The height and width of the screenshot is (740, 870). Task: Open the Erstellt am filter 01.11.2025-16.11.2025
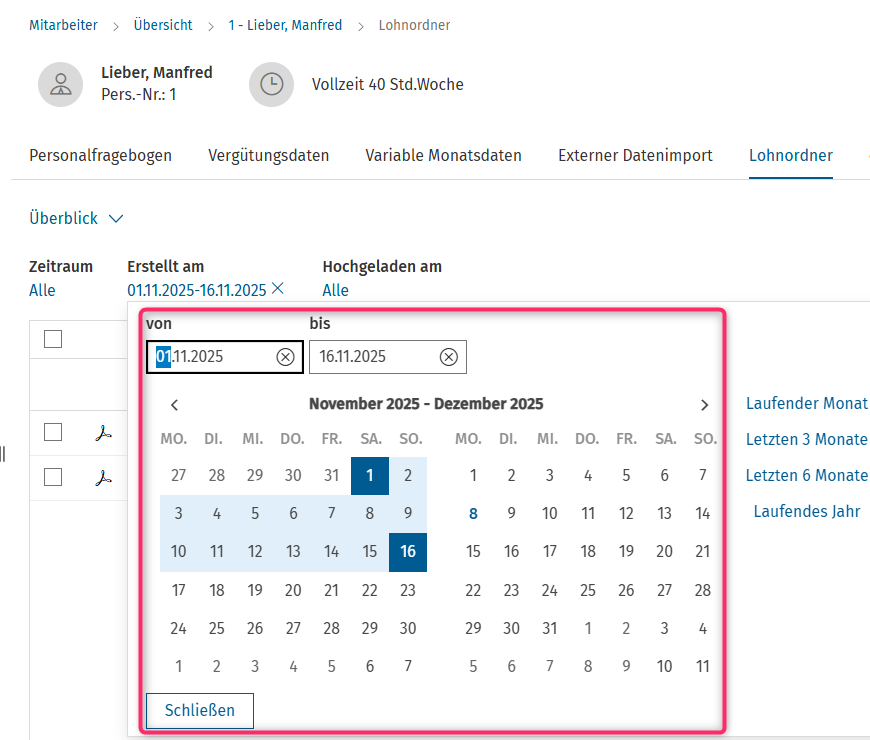coord(196,290)
